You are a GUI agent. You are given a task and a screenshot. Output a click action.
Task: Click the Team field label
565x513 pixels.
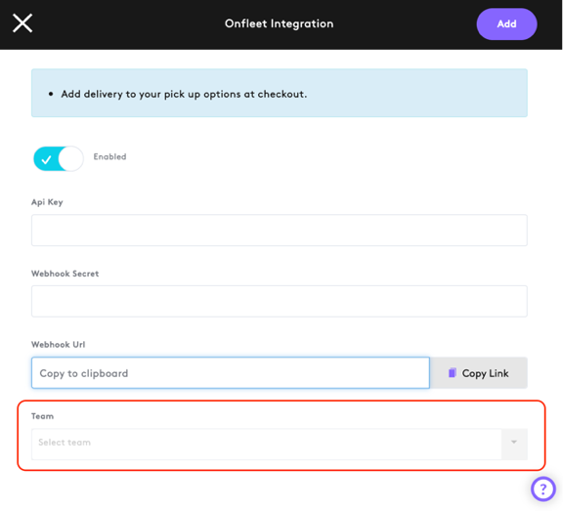coord(43,416)
